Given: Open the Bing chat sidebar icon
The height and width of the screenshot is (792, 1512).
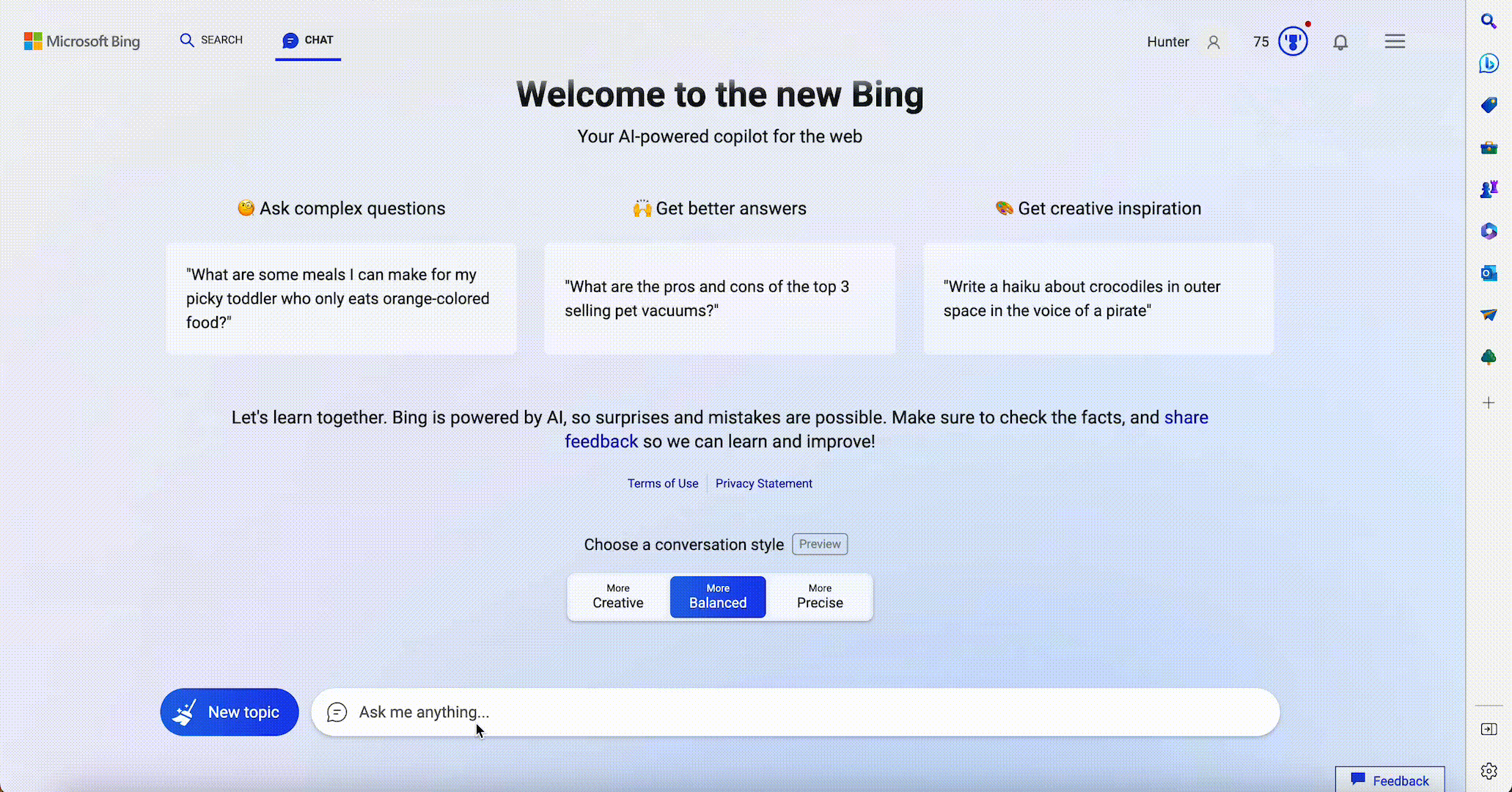Looking at the screenshot, I should [x=1488, y=64].
